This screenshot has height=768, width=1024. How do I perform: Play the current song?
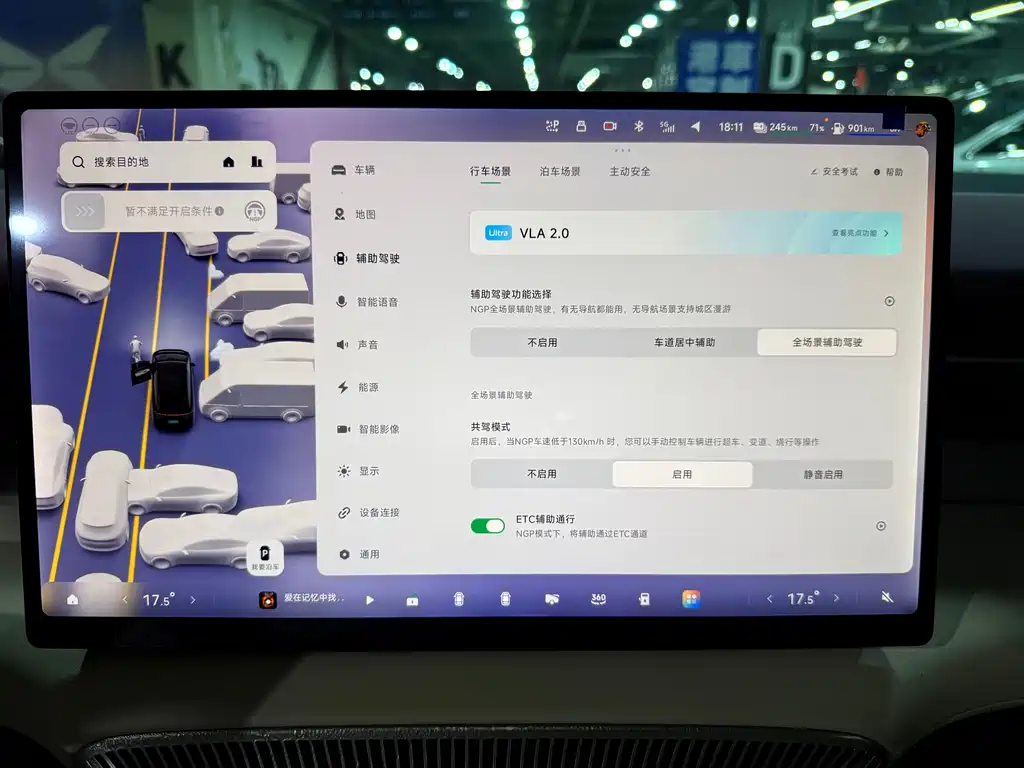pyautogui.click(x=370, y=600)
